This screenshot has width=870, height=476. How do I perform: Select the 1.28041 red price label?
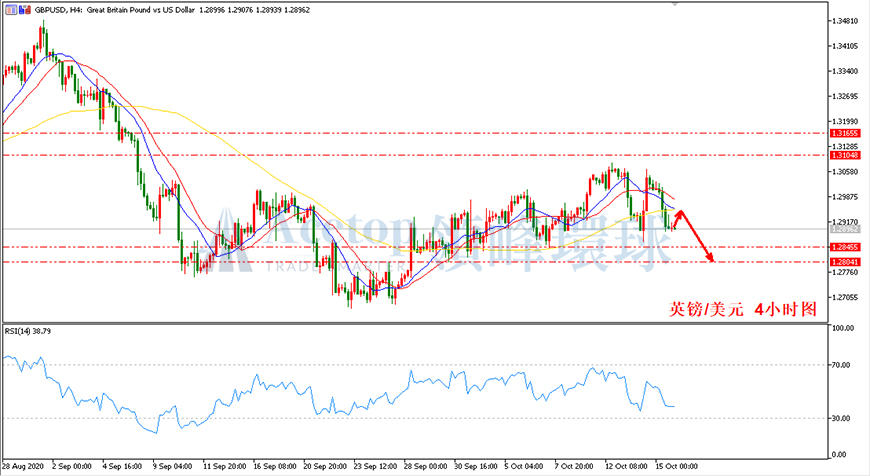845,262
